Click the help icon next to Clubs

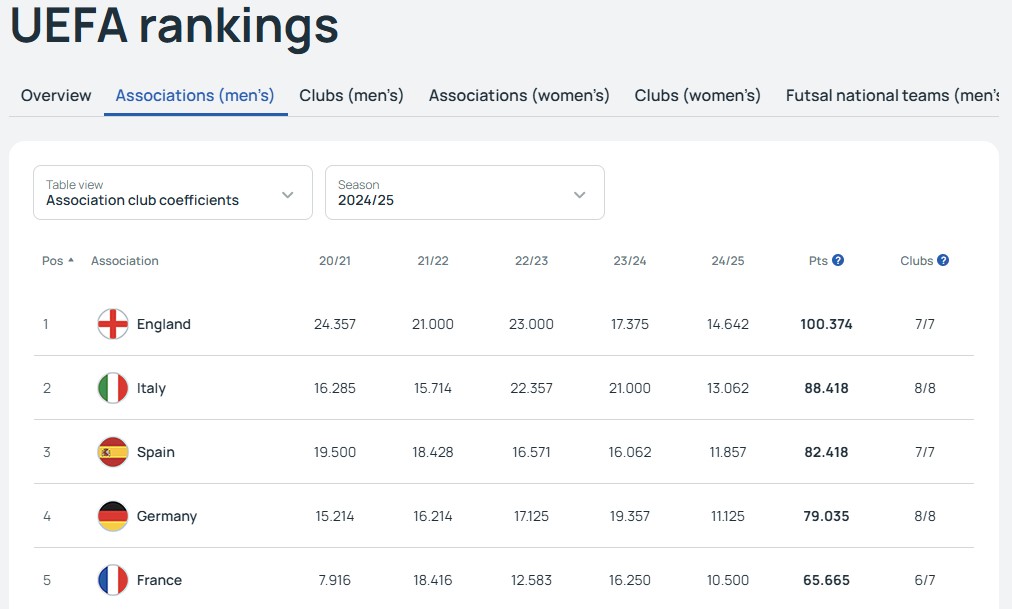(x=943, y=260)
